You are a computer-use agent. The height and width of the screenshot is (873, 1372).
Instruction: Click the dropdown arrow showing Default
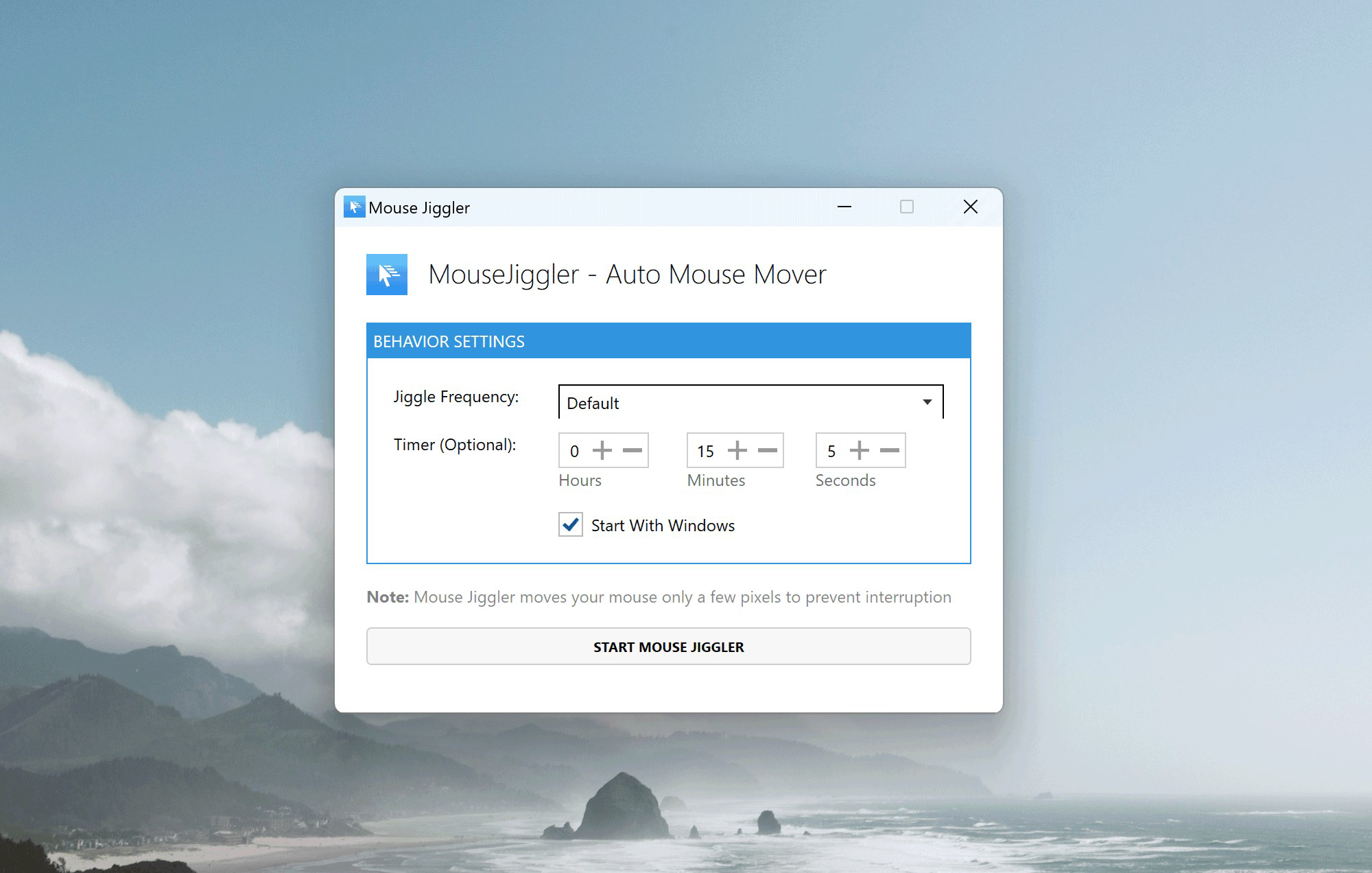[x=927, y=401]
